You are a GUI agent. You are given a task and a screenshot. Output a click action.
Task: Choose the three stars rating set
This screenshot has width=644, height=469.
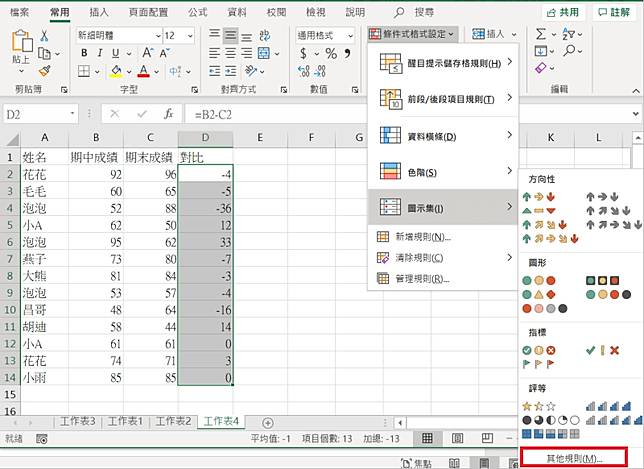539,407
